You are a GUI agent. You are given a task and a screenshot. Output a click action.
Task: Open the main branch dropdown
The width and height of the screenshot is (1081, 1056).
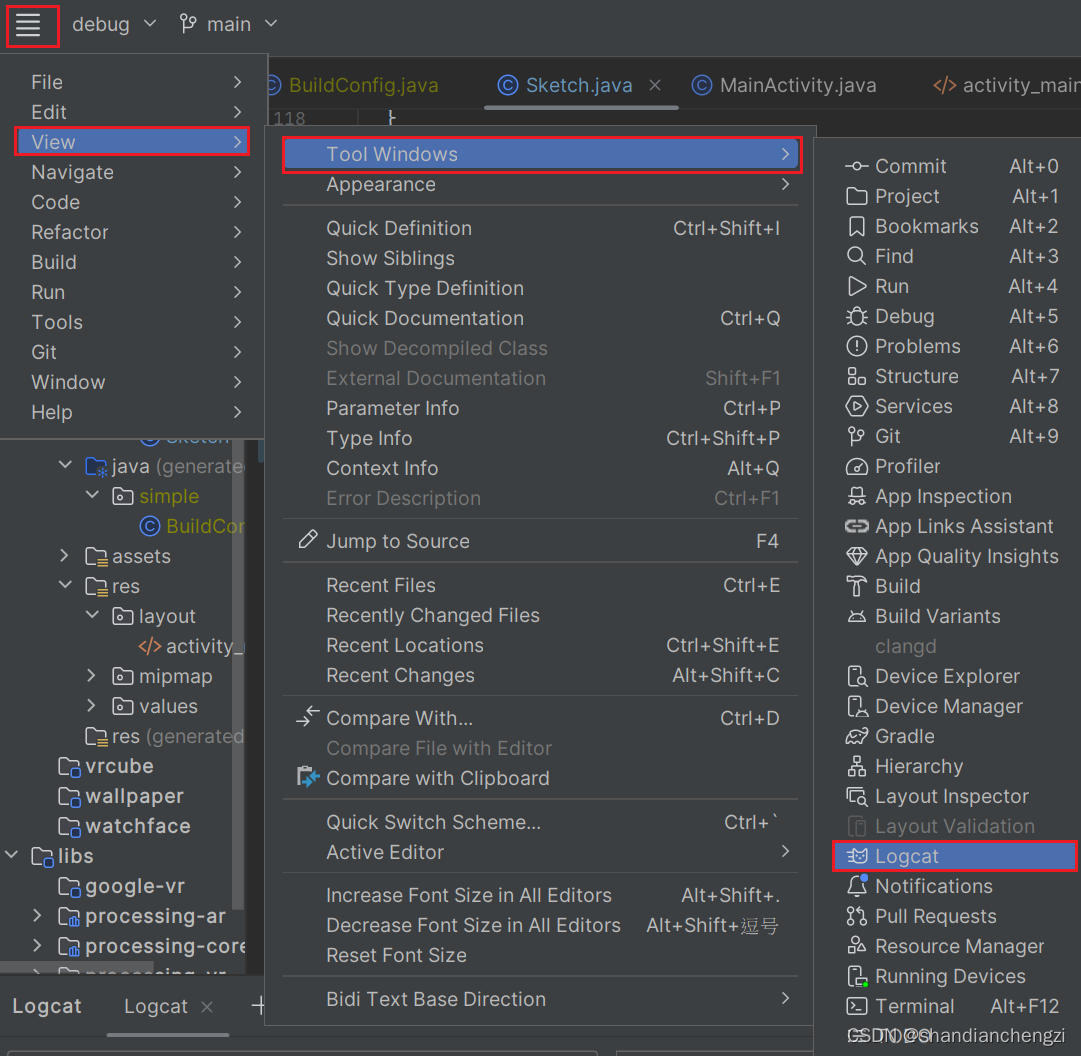coord(228,25)
